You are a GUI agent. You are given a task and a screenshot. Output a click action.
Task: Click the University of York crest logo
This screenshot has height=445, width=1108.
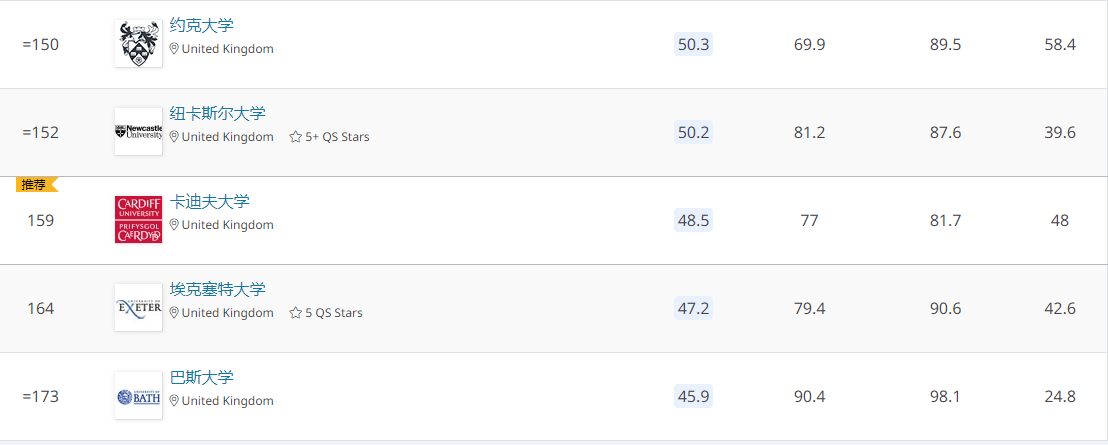[x=138, y=44]
